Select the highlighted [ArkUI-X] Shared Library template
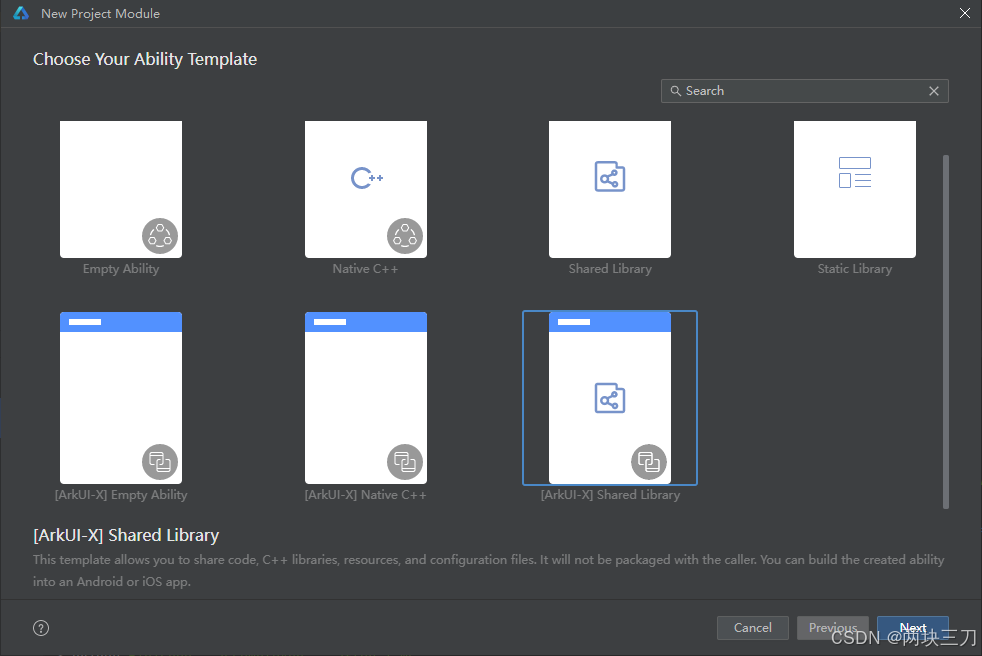982x656 pixels. tap(610, 398)
